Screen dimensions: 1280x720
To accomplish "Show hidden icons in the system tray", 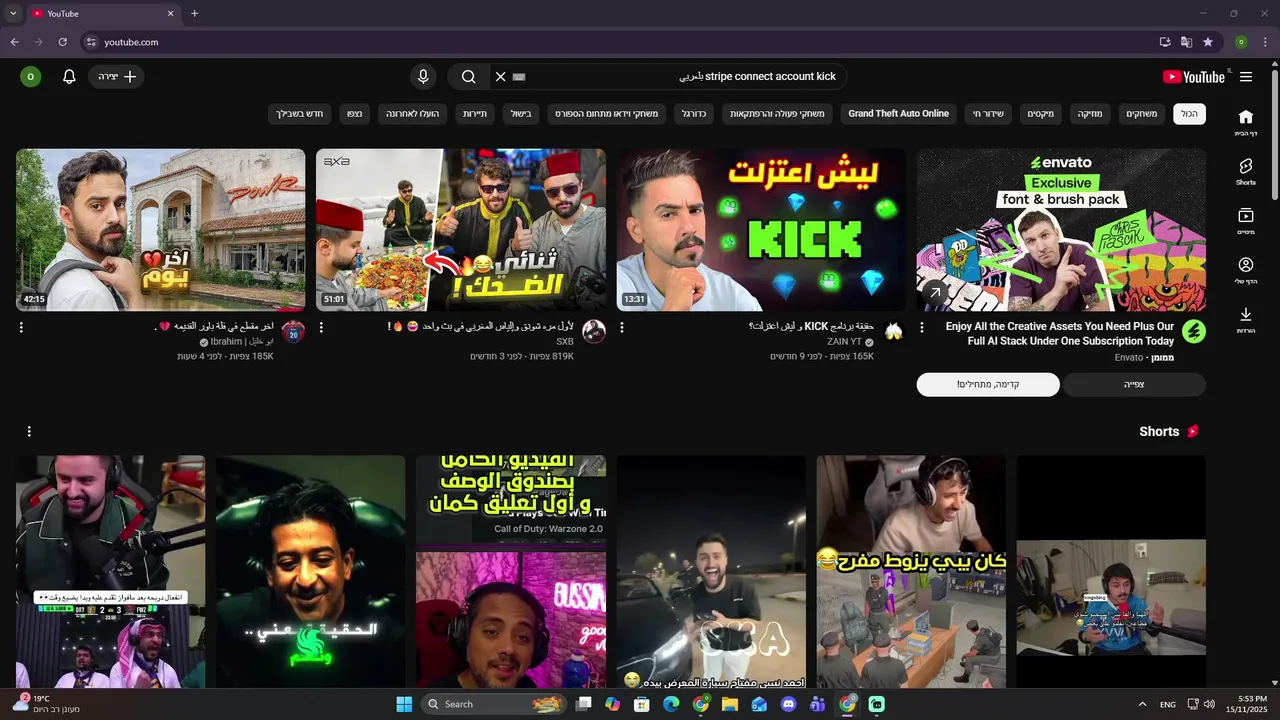I will pyautogui.click(x=1142, y=704).
